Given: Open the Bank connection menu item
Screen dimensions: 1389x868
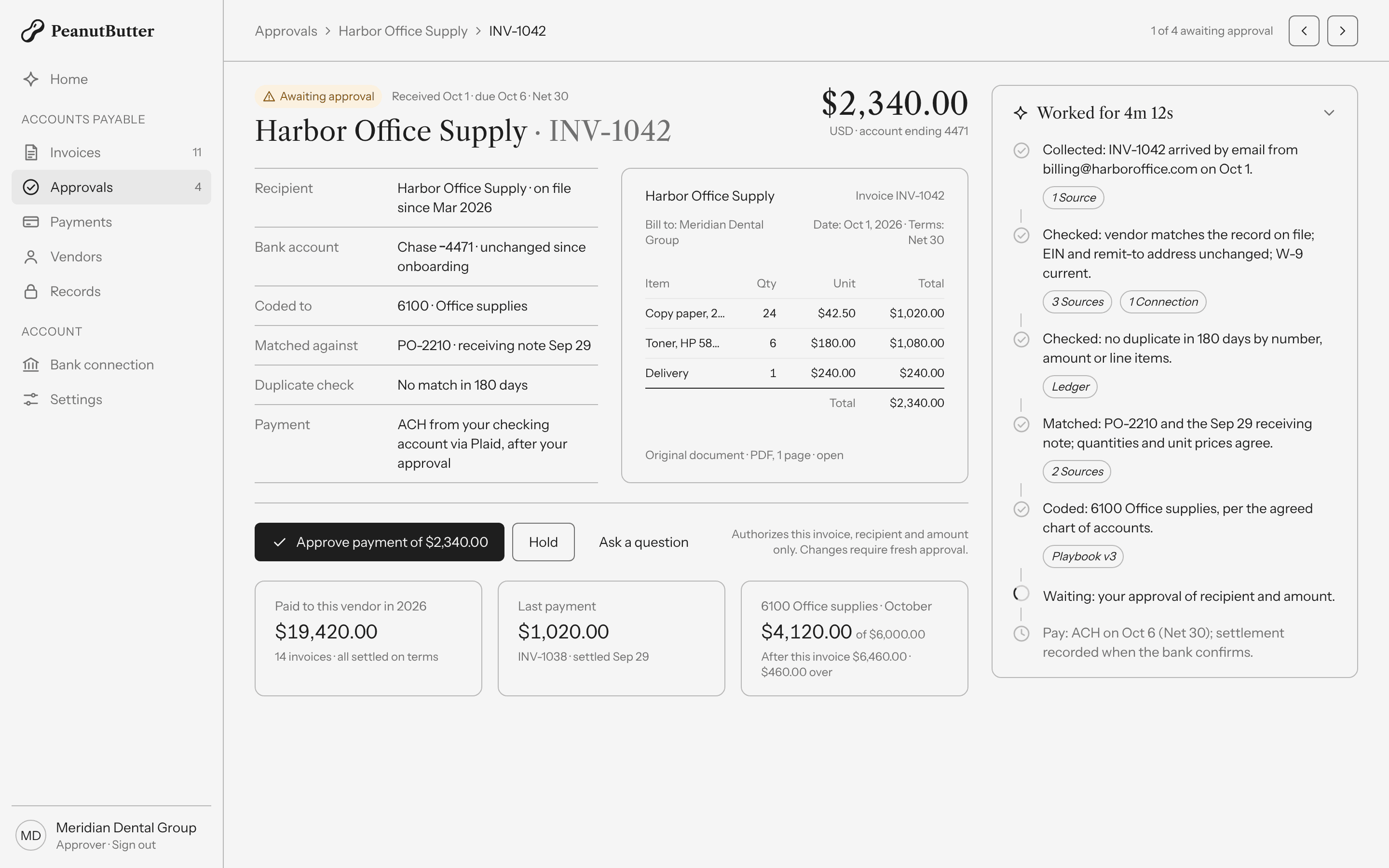Looking at the screenshot, I should pos(111,365).
